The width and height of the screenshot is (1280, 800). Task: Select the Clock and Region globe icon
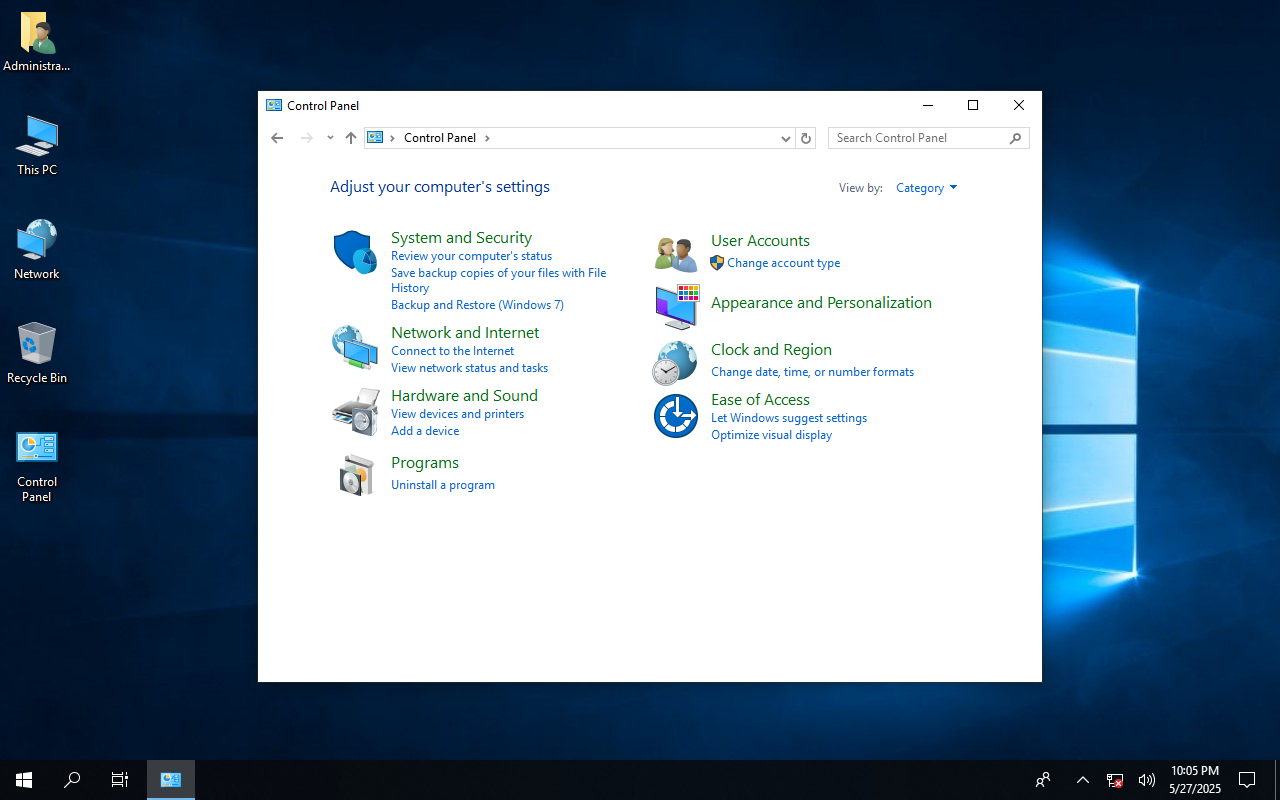tap(675, 363)
